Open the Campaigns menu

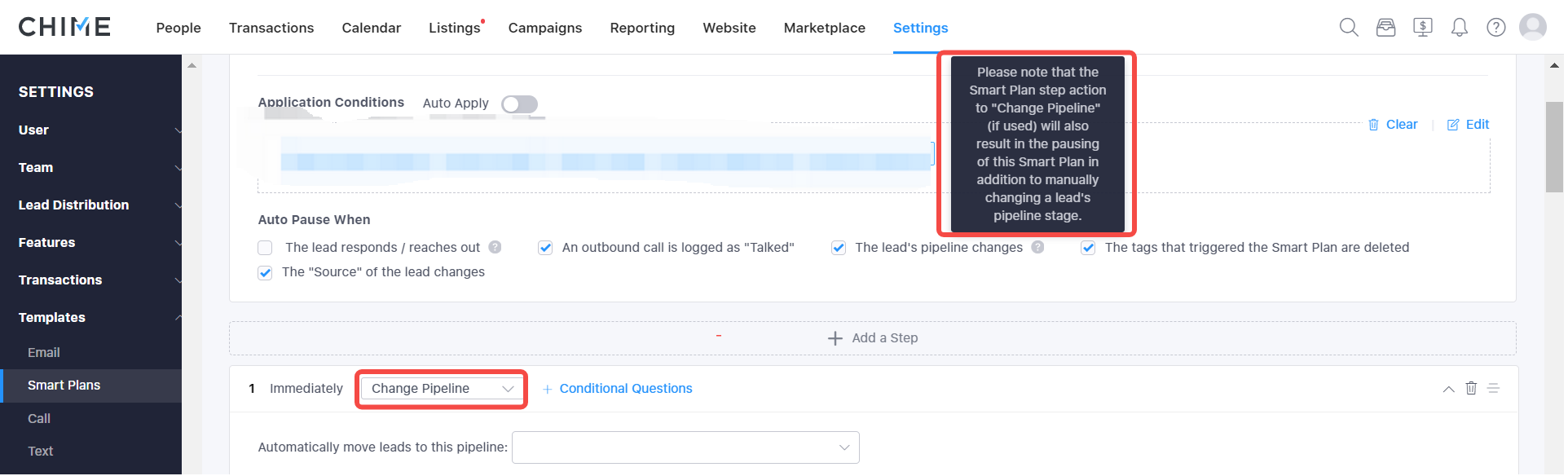(545, 28)
